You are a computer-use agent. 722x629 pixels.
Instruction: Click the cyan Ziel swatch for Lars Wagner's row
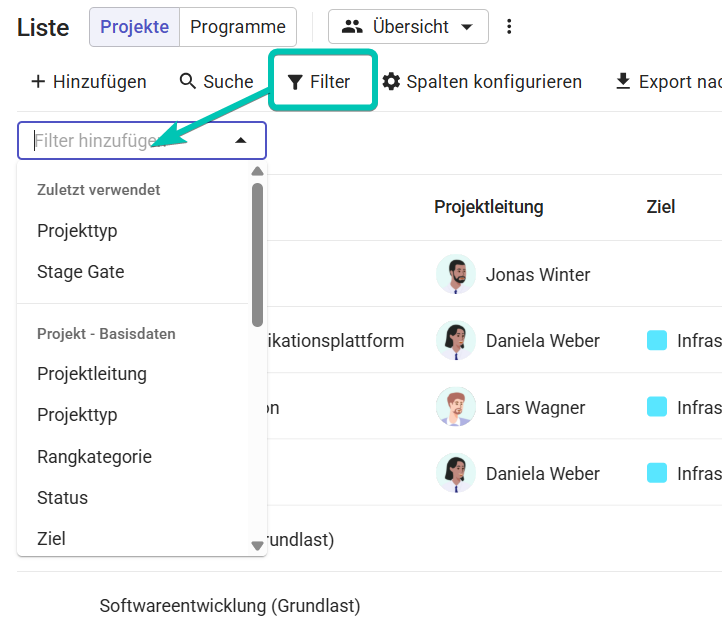(x=657, y=407)
